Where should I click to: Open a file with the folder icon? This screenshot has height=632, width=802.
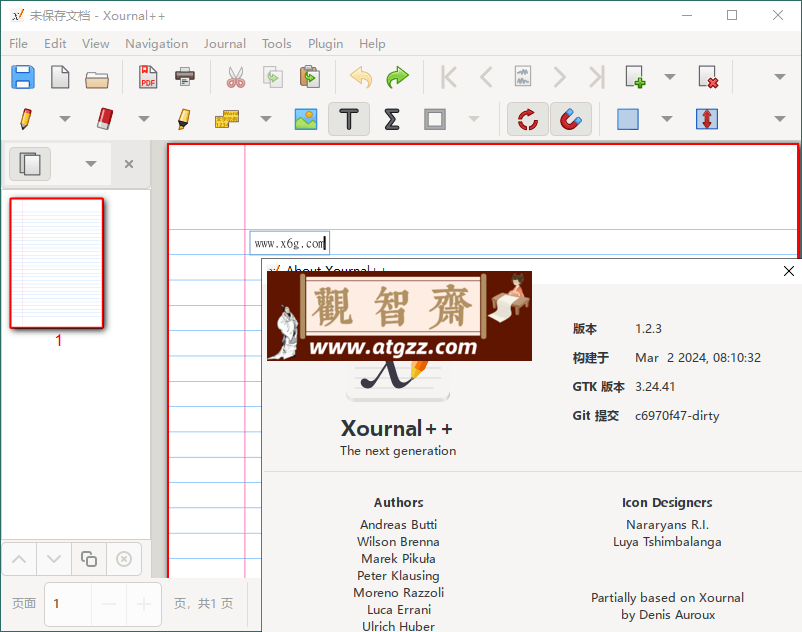click(x=97, y=79)
